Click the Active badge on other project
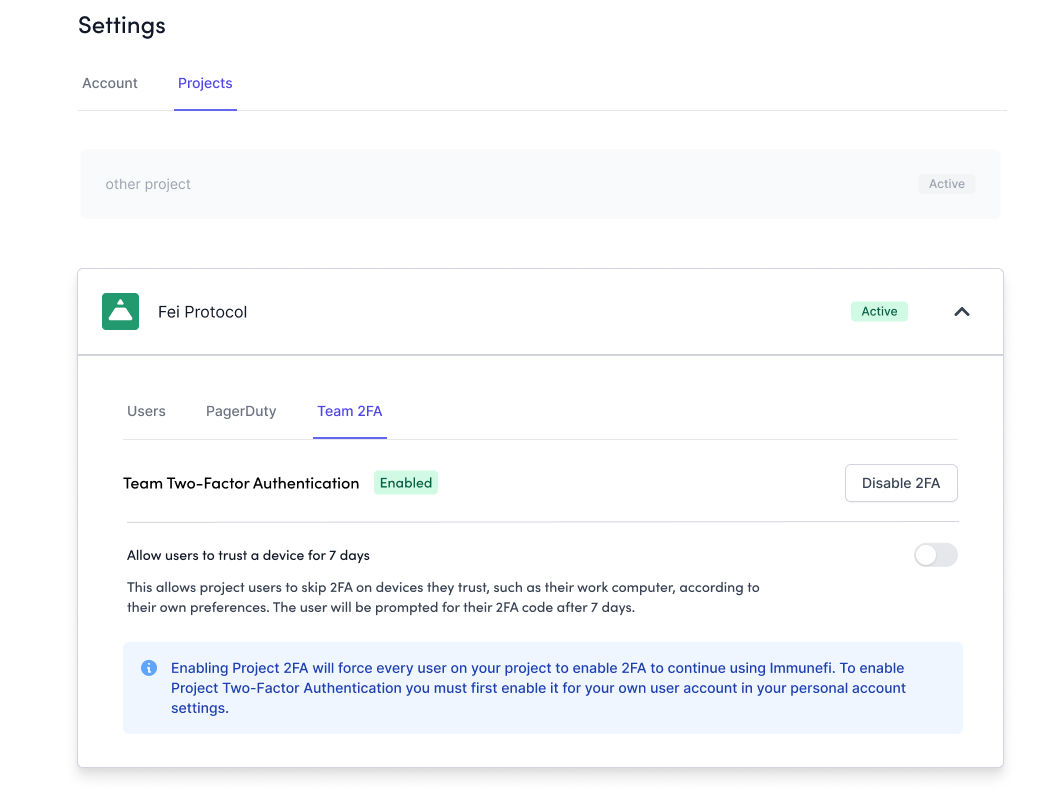1060x798 pixels. [946, 183]
